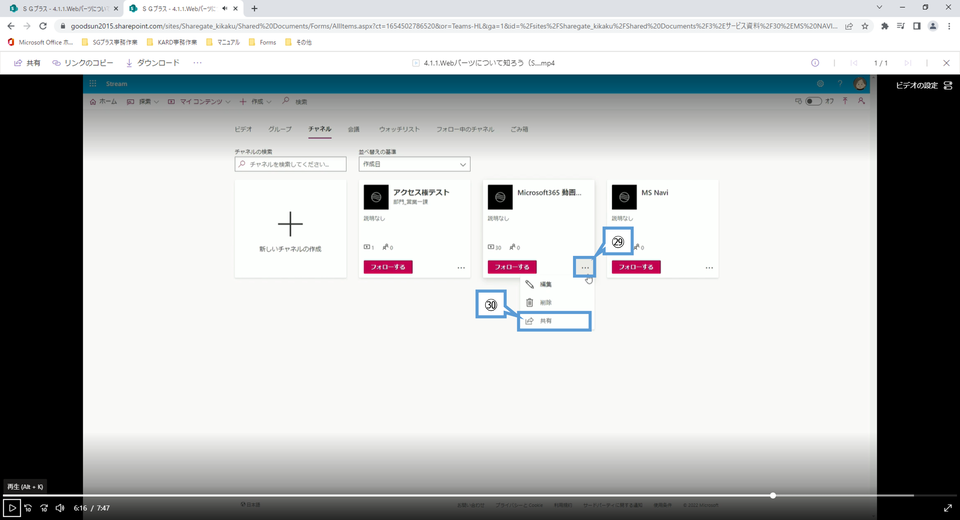The image size is (960, 520).
Task: Skip forward 10 seconds in the video
Action: point(44,508)
